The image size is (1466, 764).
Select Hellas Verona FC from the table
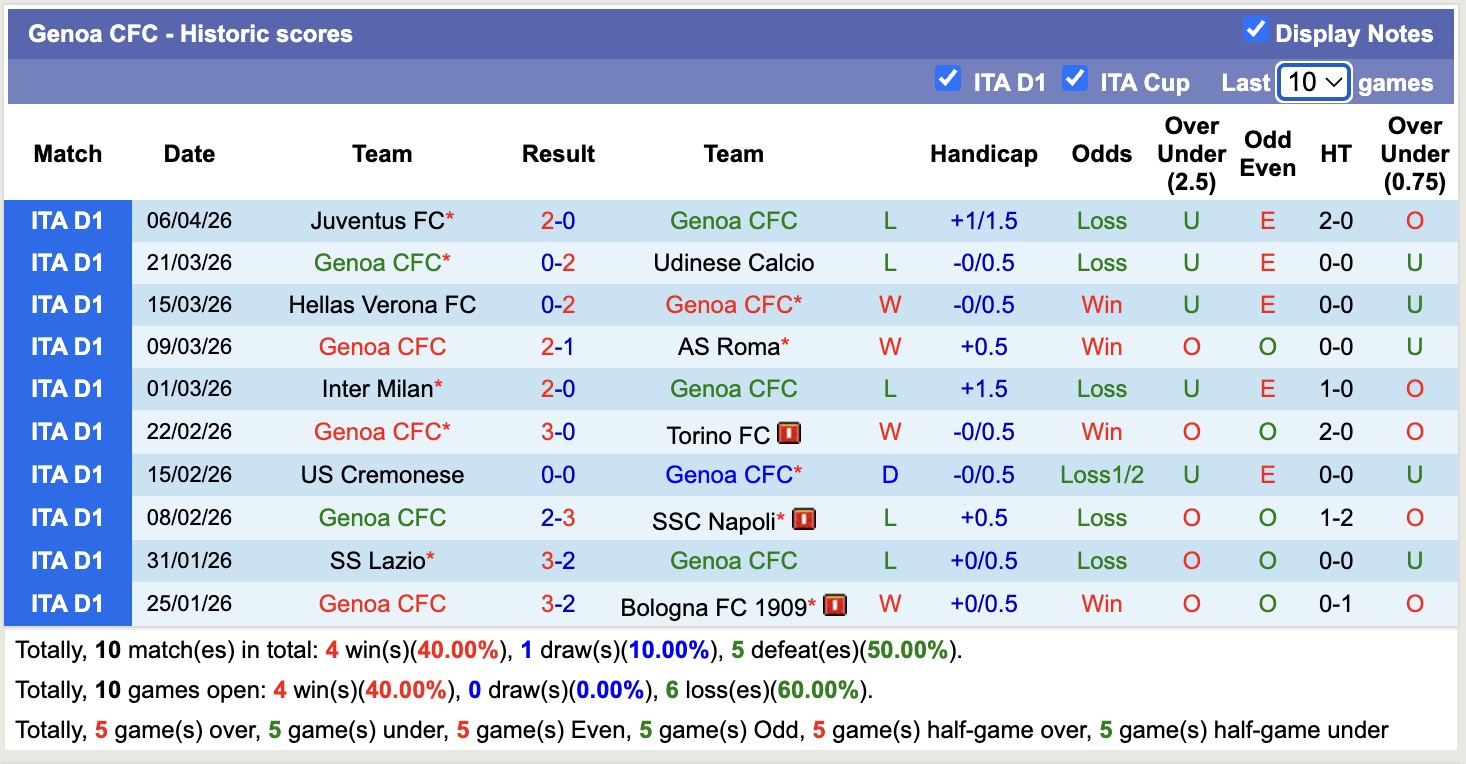tap(383, 304)
